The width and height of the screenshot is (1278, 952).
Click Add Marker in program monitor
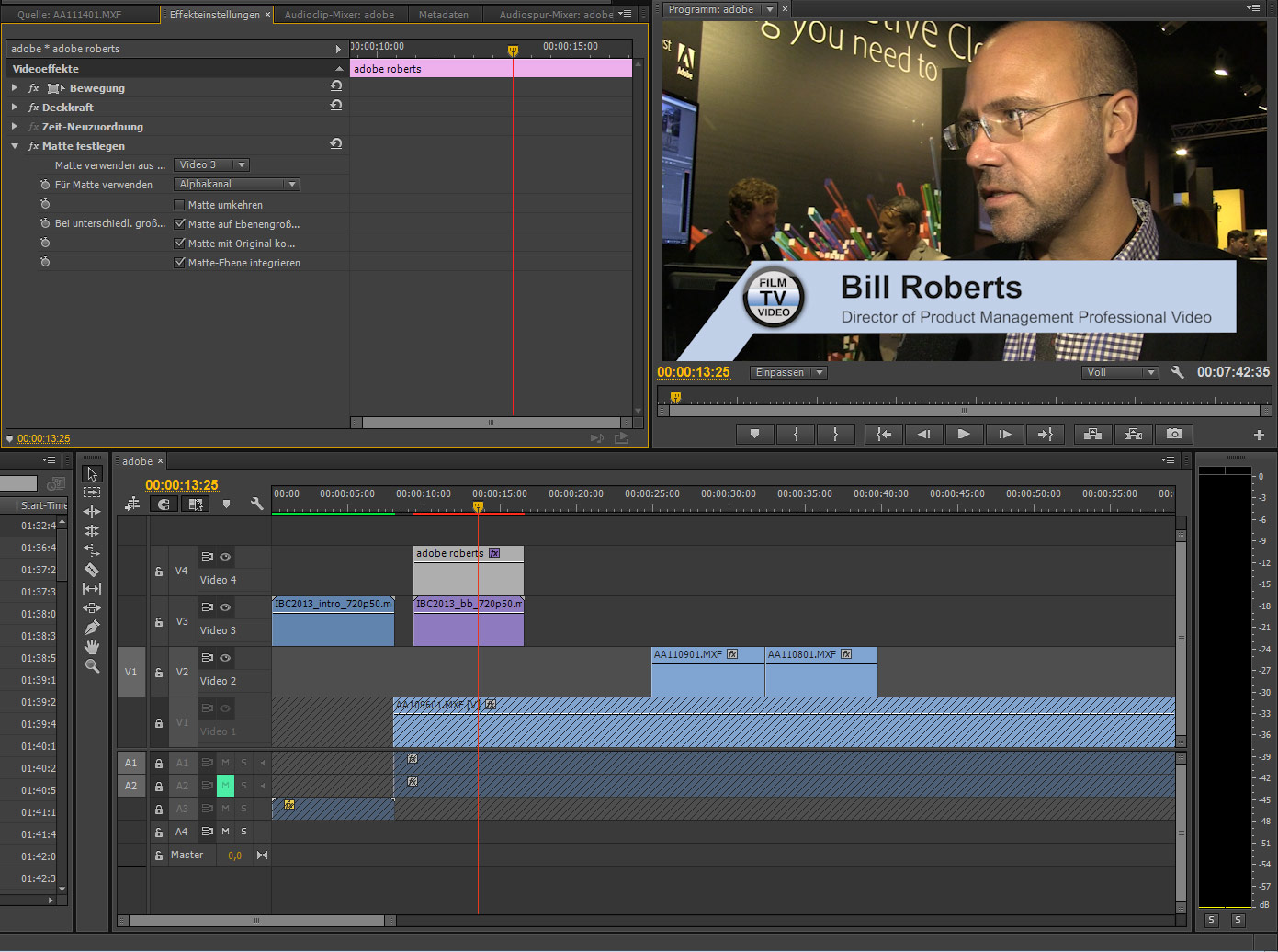click(754, 434)
